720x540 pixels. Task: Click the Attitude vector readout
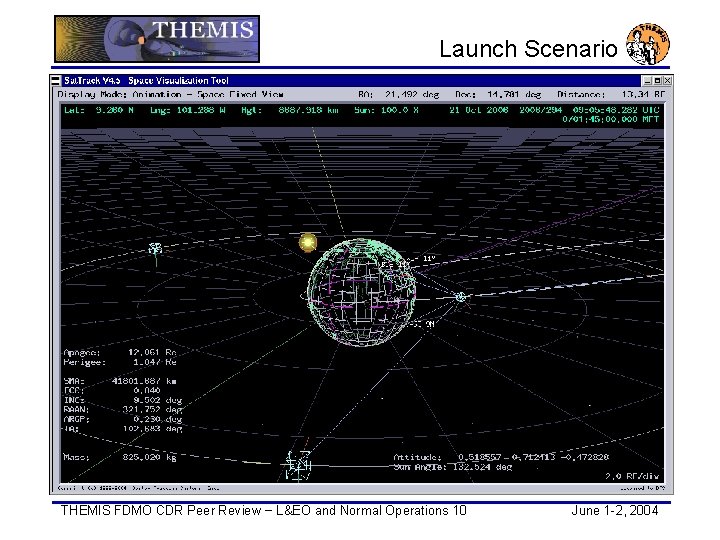point(501,457)
